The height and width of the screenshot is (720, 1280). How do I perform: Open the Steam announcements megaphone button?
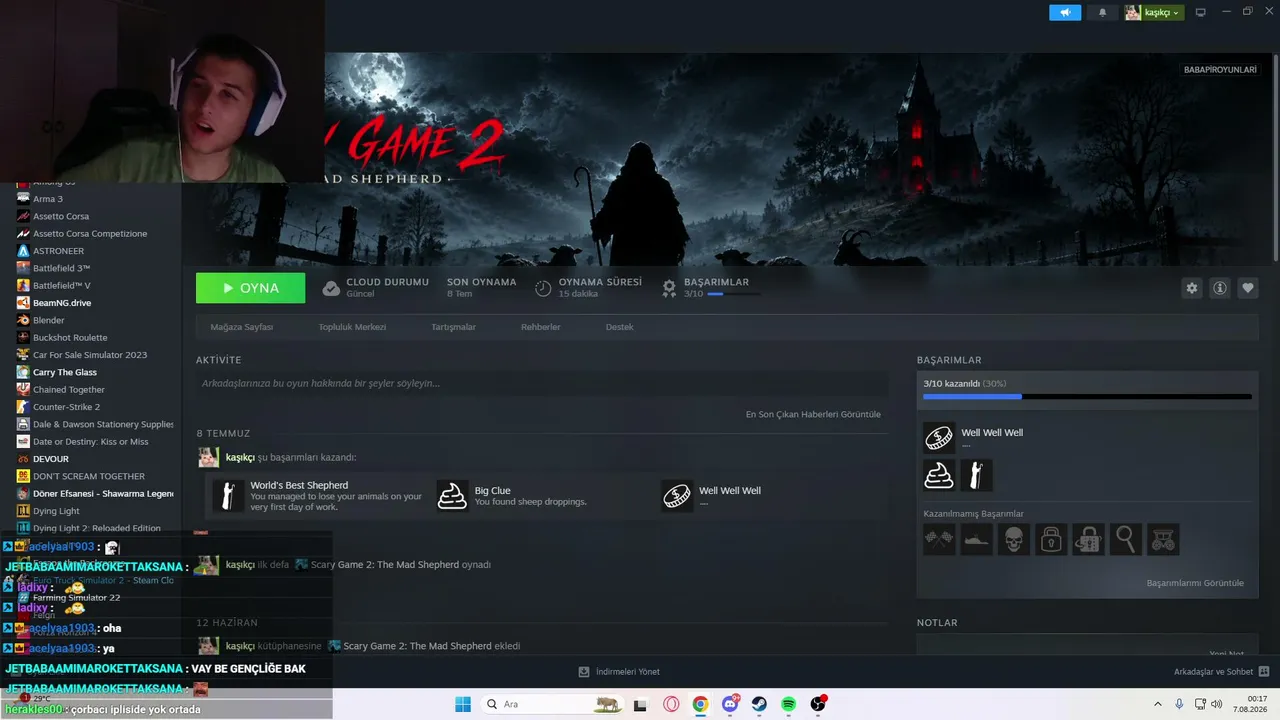click(1065, 12)
